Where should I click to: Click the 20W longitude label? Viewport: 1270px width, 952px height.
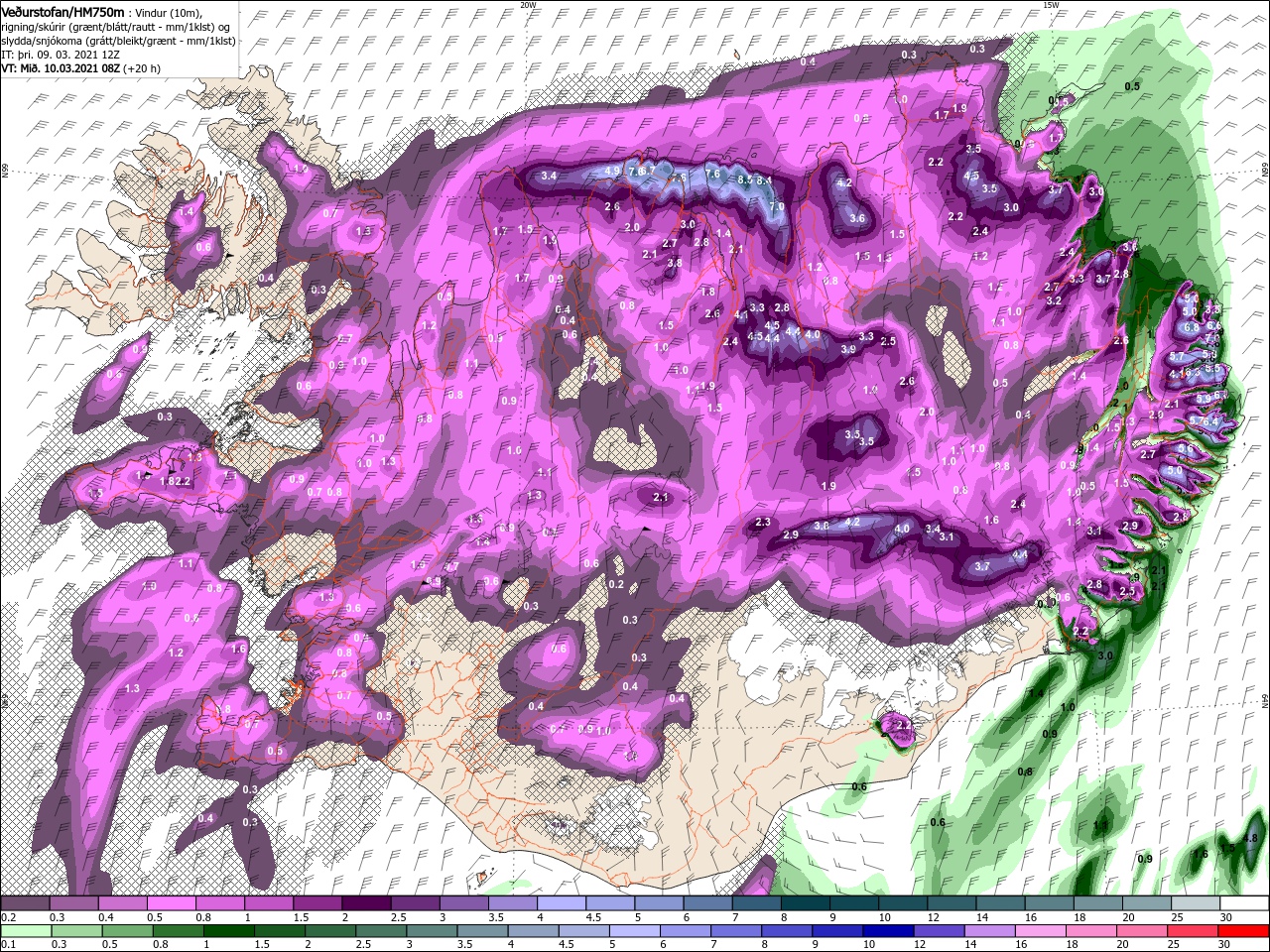point(528,5)
